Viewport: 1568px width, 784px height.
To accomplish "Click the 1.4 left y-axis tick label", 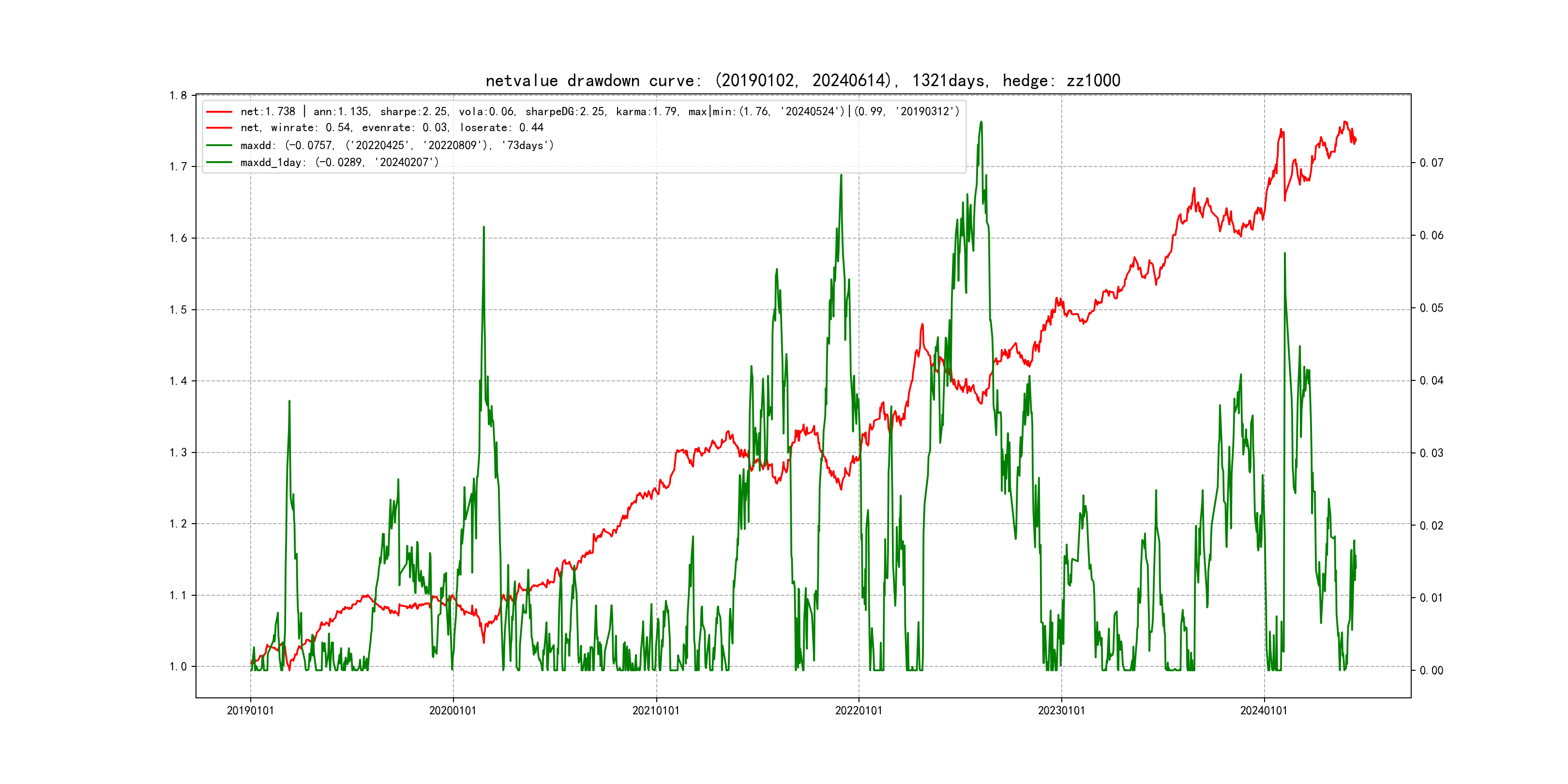I will 178,382.
